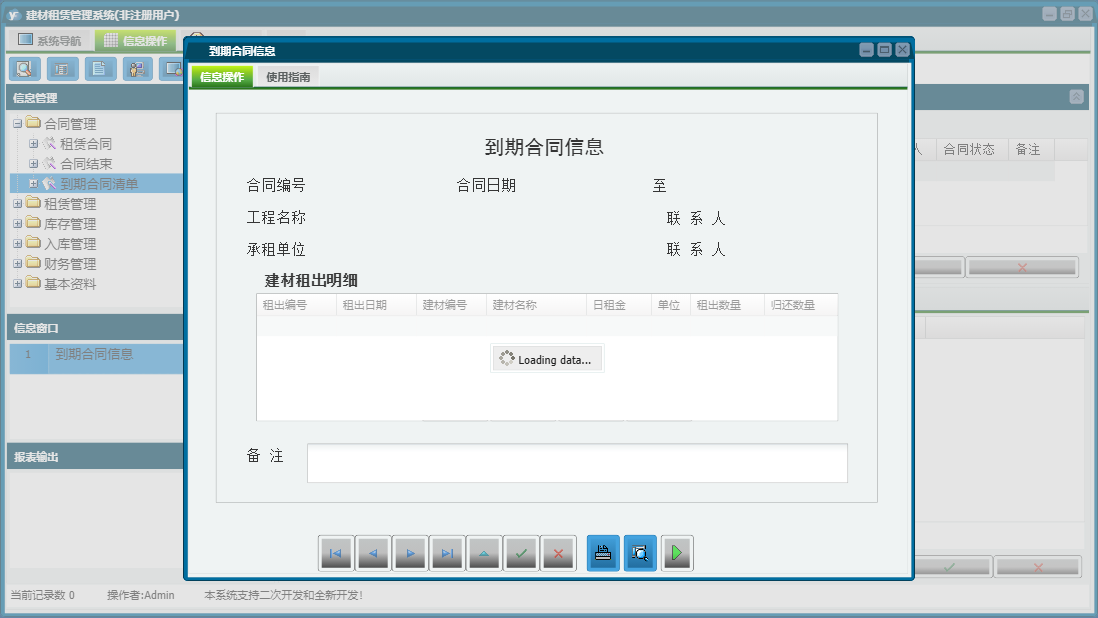Navigate to the next record
This screenshot has width=1098, height=618.
(410, 552)
